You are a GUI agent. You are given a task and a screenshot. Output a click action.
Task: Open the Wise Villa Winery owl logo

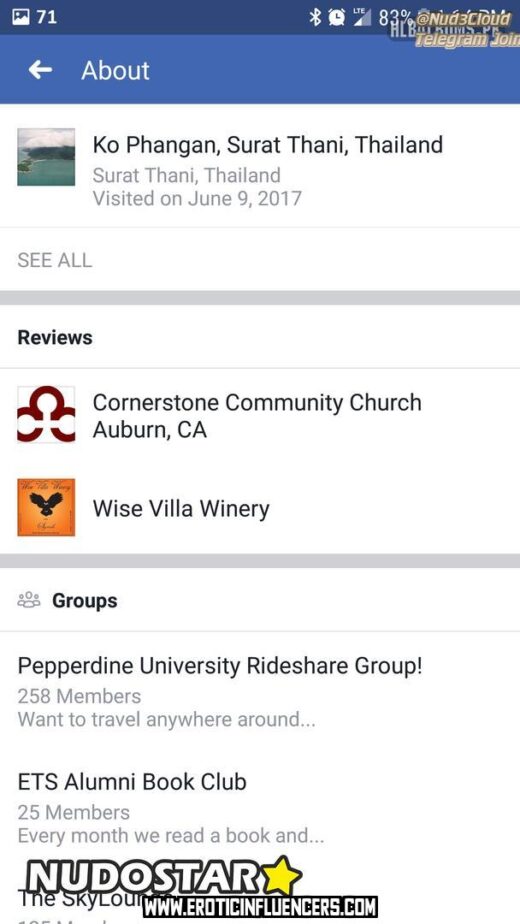pos(46,507)
